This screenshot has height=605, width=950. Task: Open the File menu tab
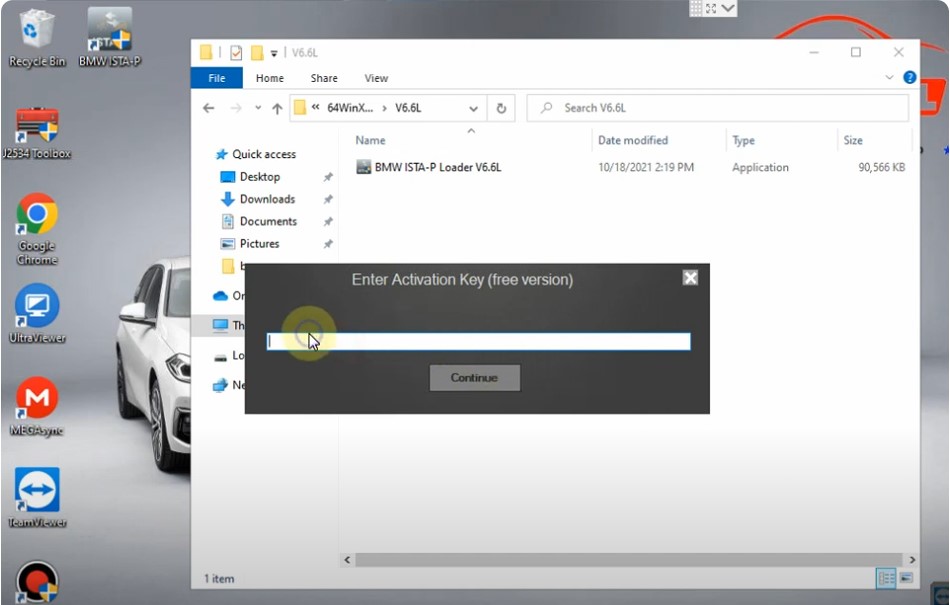coord(216,78)
